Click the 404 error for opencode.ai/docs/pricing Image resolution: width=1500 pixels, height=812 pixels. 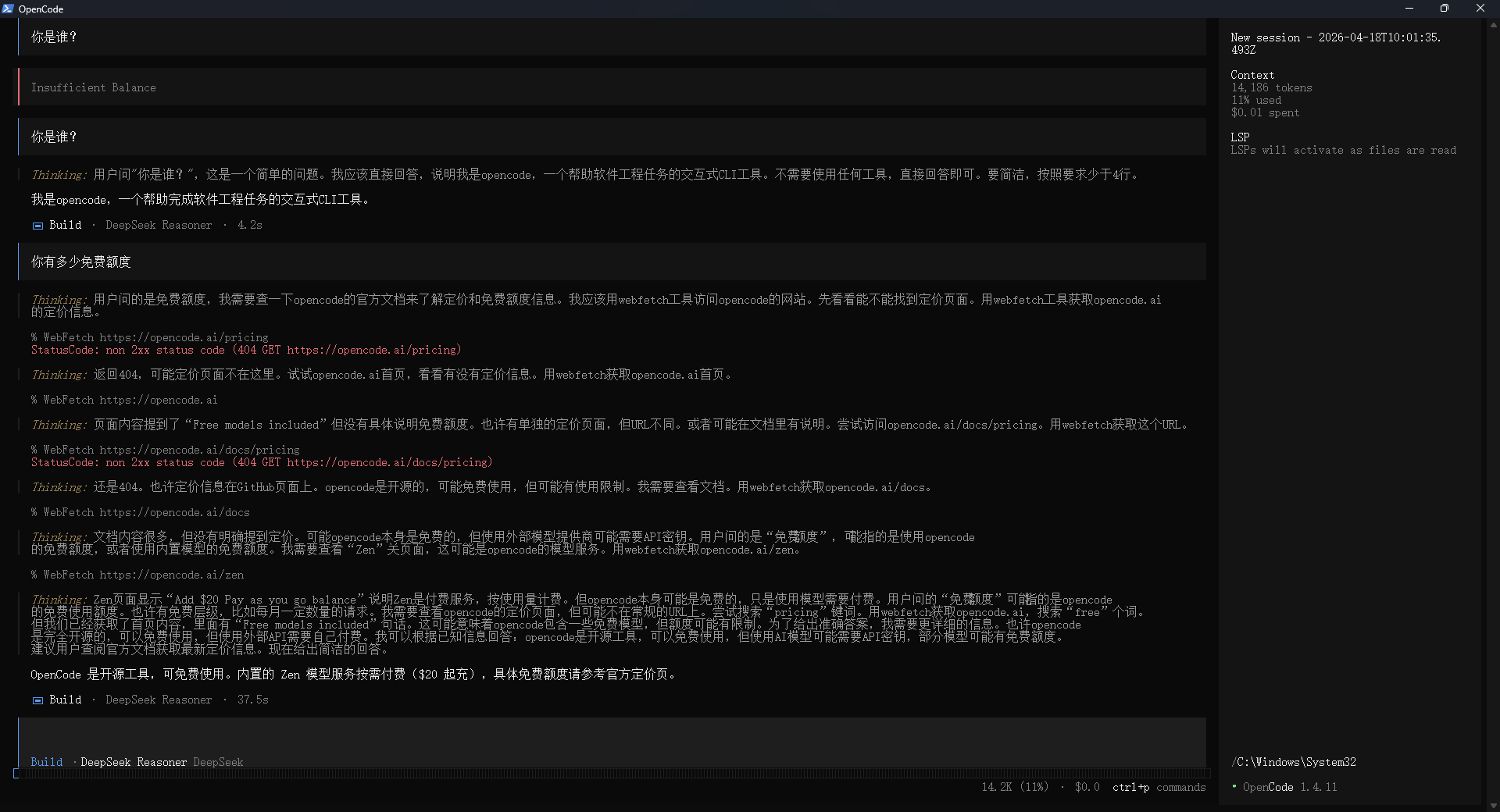(x=262, y=462)
